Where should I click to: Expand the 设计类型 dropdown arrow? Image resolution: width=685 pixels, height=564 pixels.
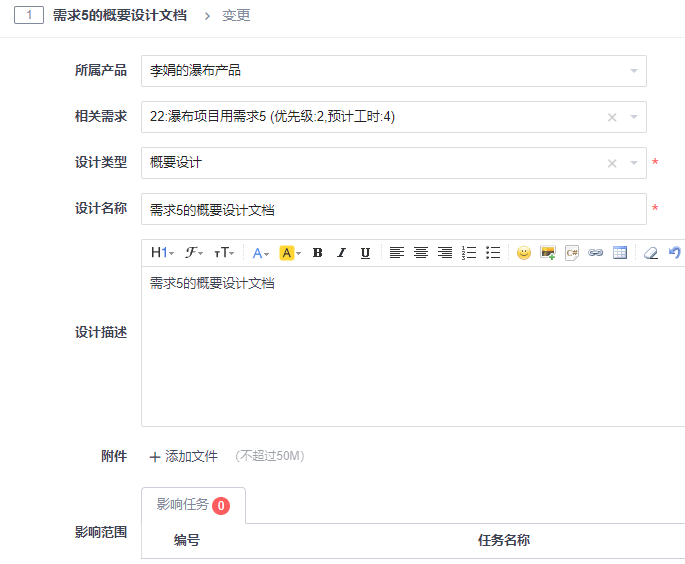633,163
